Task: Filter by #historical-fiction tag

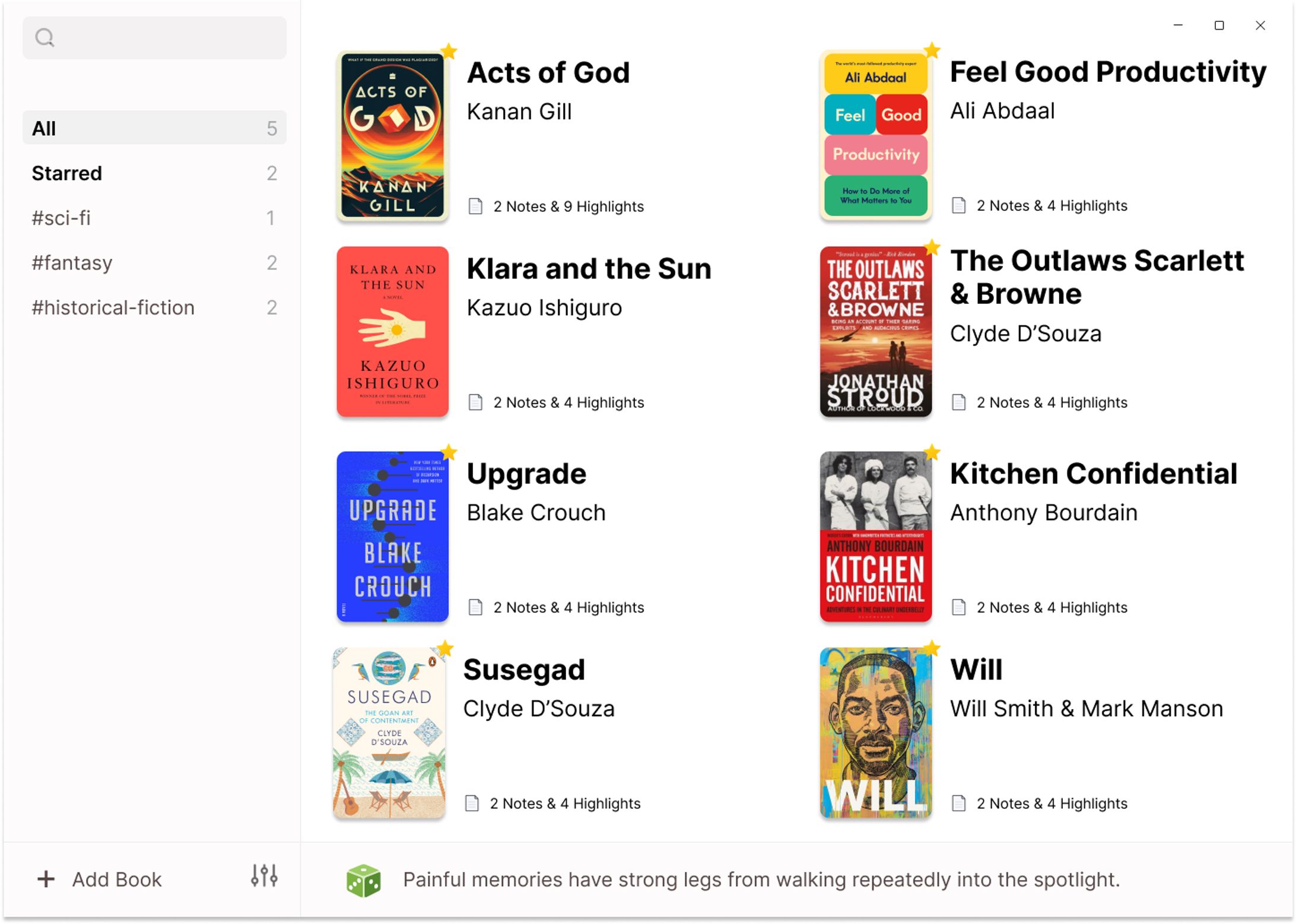Action: point(154,307)
